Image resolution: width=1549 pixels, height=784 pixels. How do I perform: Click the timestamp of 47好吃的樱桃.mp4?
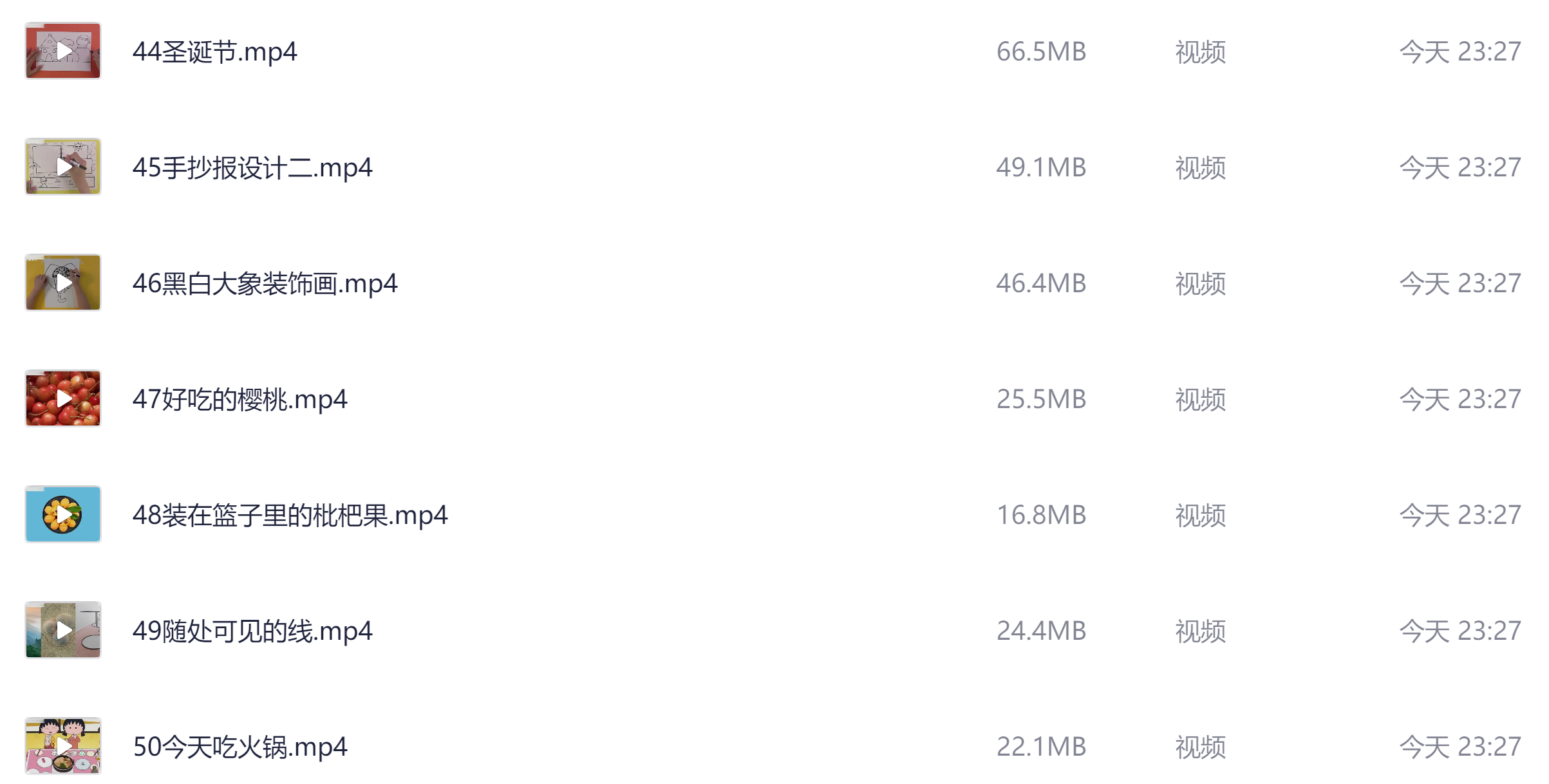pyautogui.click(x=1460, y=399)
